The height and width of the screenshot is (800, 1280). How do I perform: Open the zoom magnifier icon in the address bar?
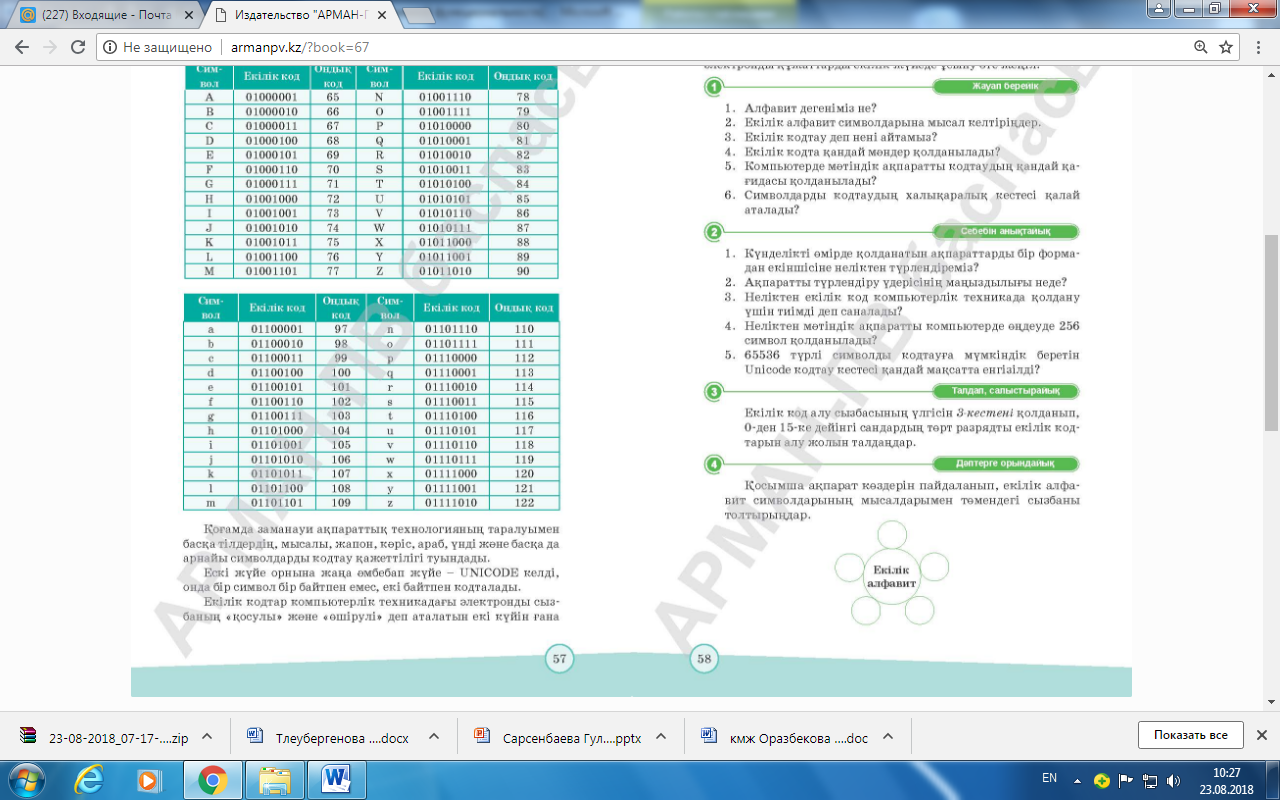(x=1201, y=47)
